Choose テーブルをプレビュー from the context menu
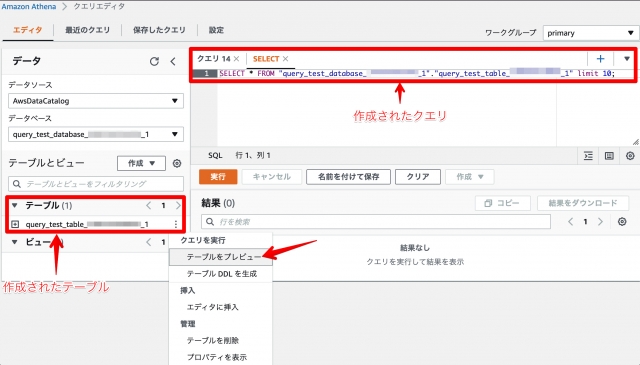Viewport: 640px width, 365px height. (x=221, y=257)
